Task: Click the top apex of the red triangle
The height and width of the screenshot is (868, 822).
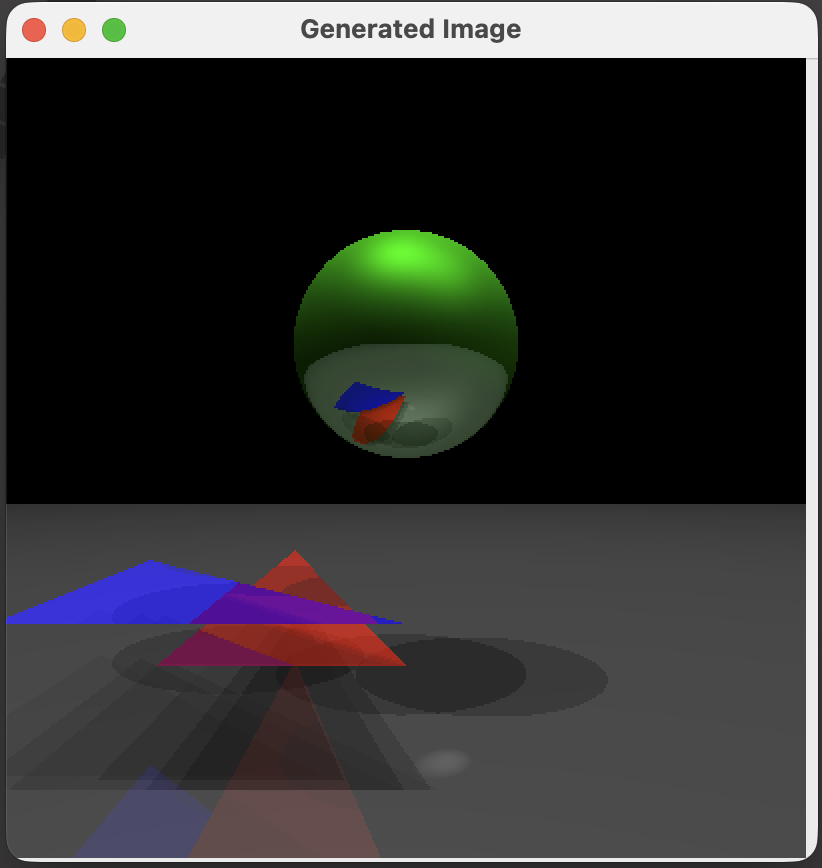Action: point(294,553)
